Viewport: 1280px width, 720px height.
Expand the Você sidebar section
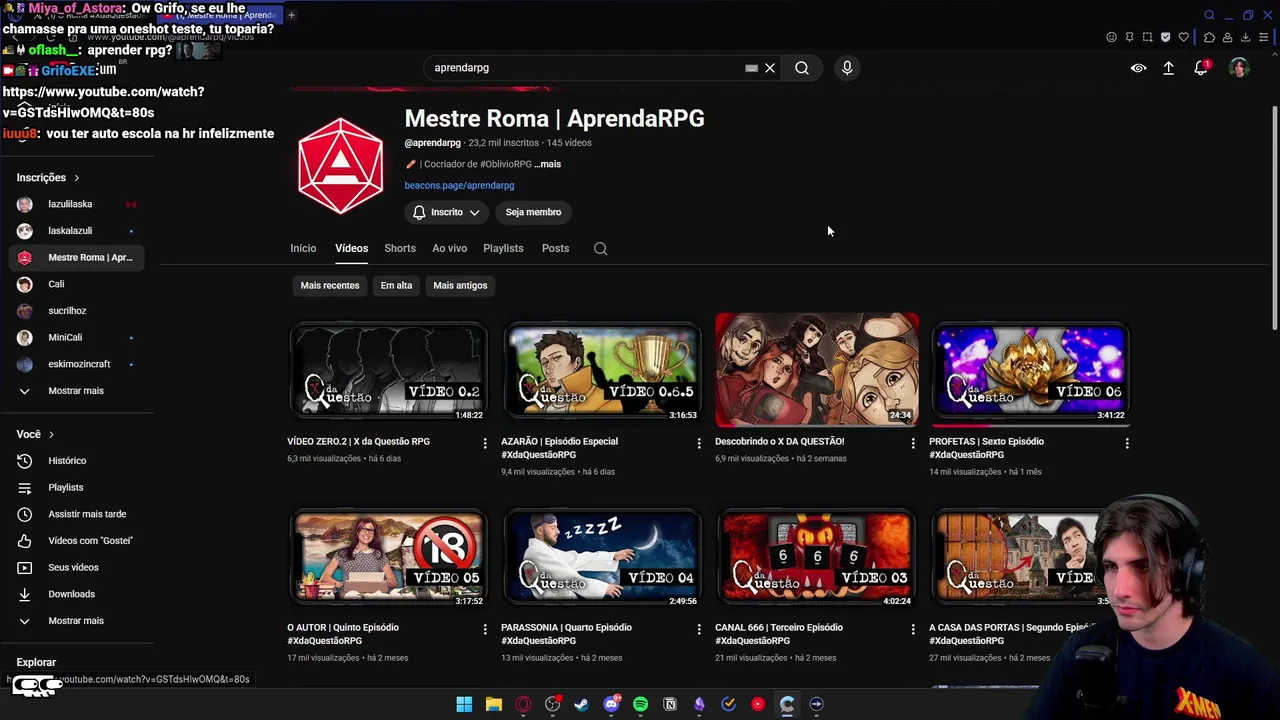35,434
